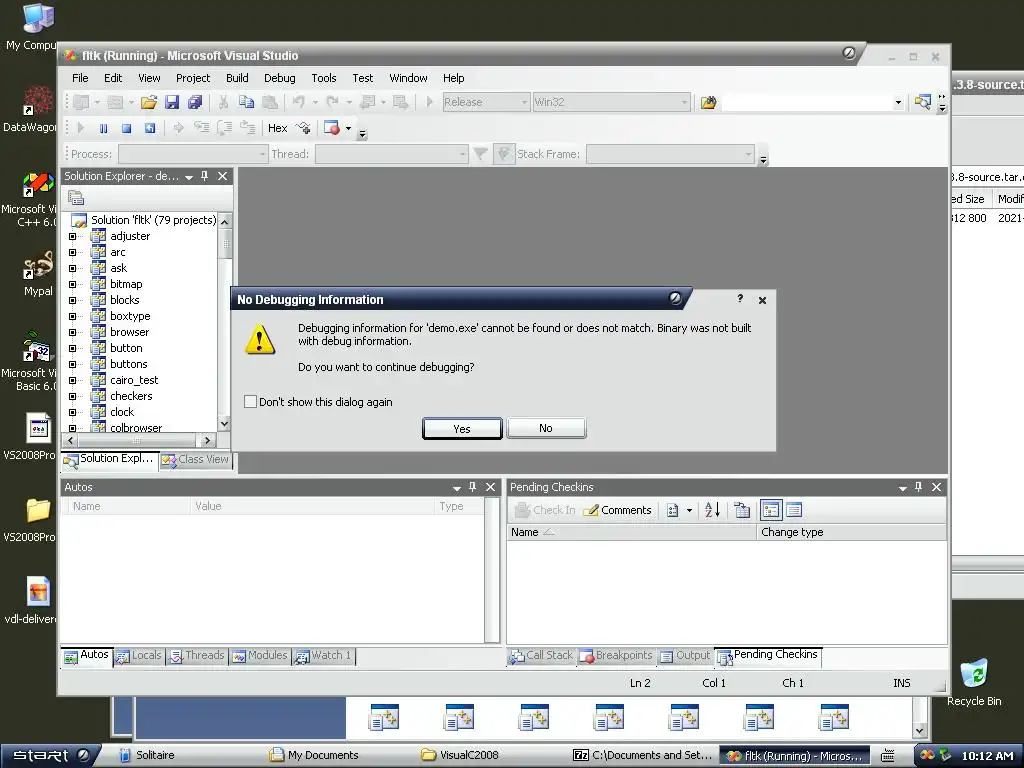The height and width of the screenshot is (768, 1024).
Task: Open the File menu
Action: [x=80, y=78]
